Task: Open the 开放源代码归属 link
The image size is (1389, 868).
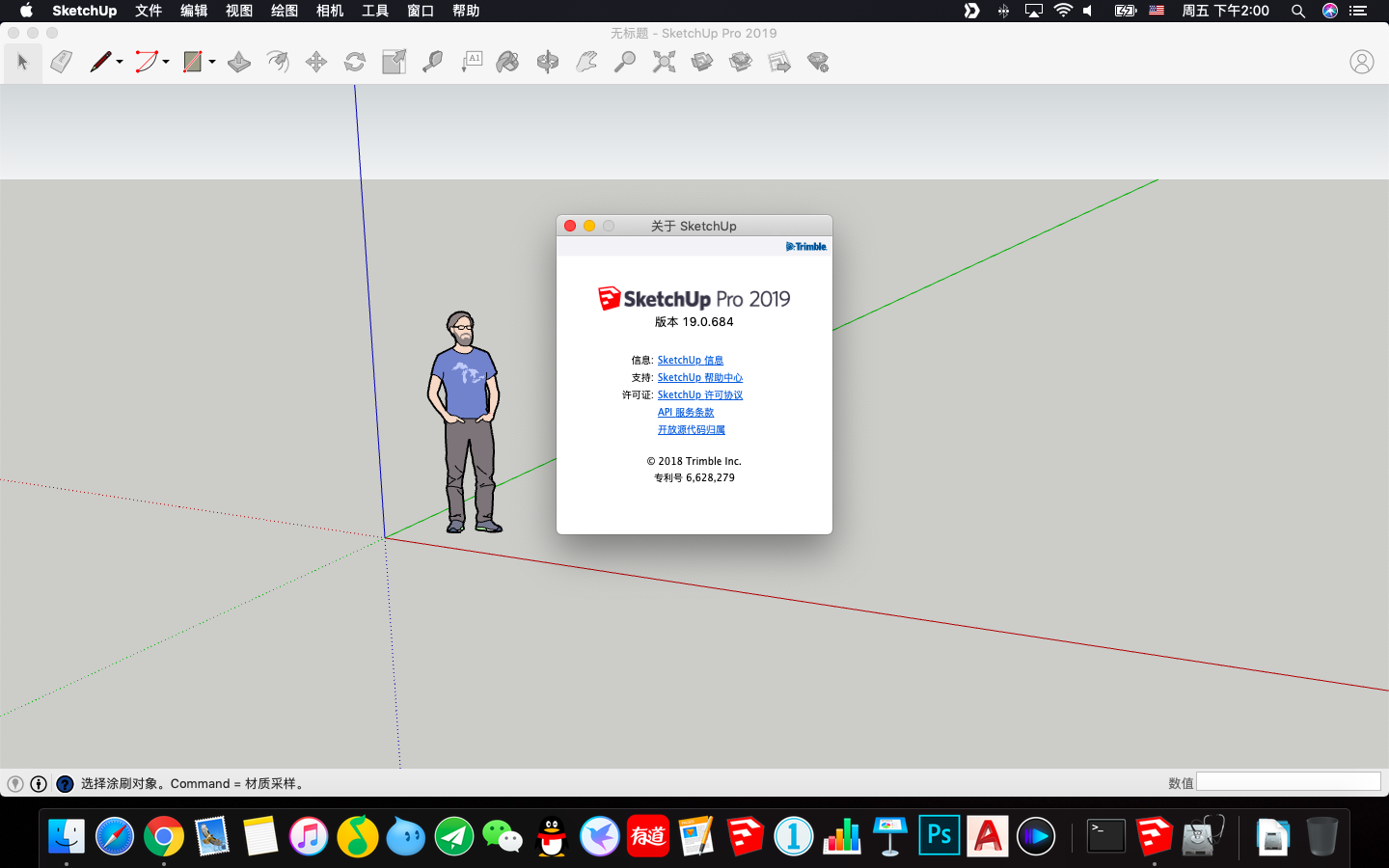Action: coord(692,430)
